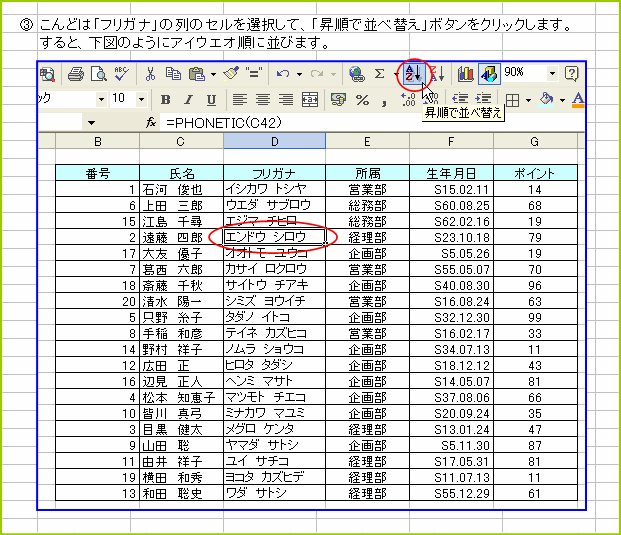
Task: Select the Format Painter brush
Action: coord(231,74)
